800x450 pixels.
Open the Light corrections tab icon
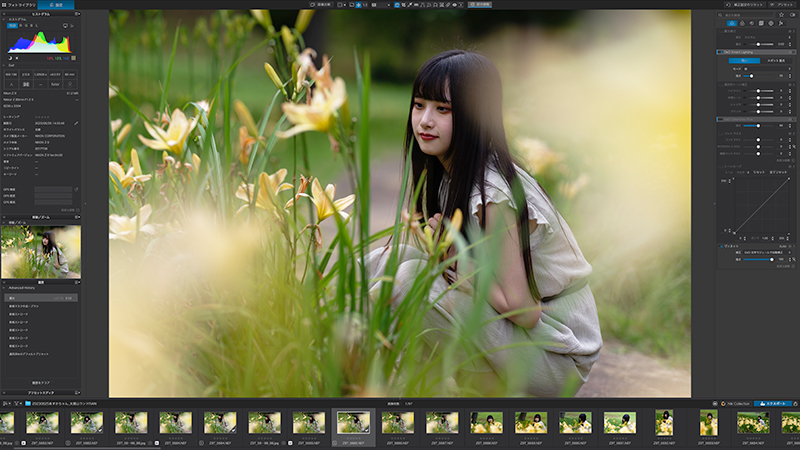pyautogui.click(x=732, y=23)
